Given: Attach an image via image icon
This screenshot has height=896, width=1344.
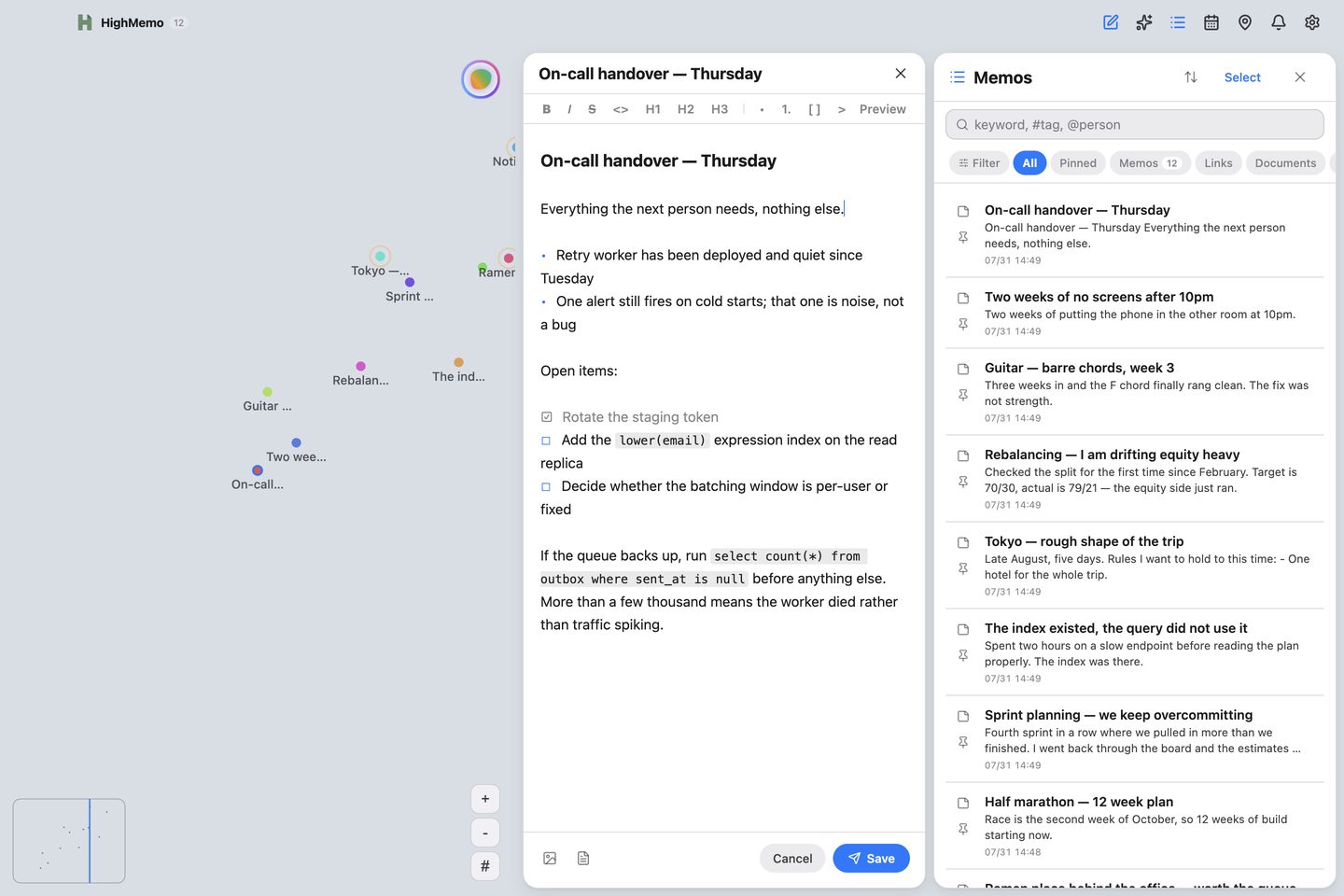Looking at the screenshot, I should pyautogui.click(x=550, y=859).
